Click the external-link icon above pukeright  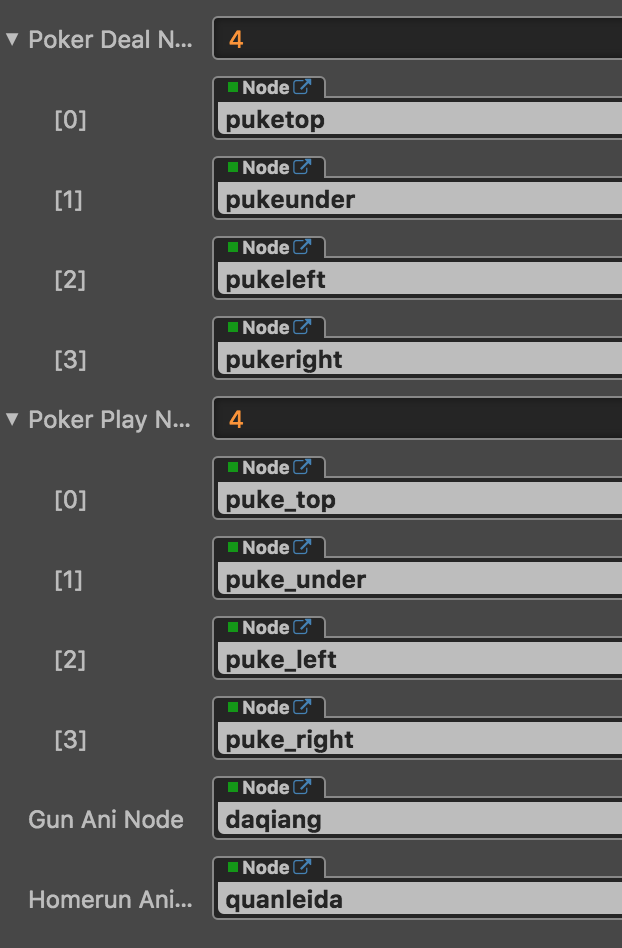[x=302, y=328]
